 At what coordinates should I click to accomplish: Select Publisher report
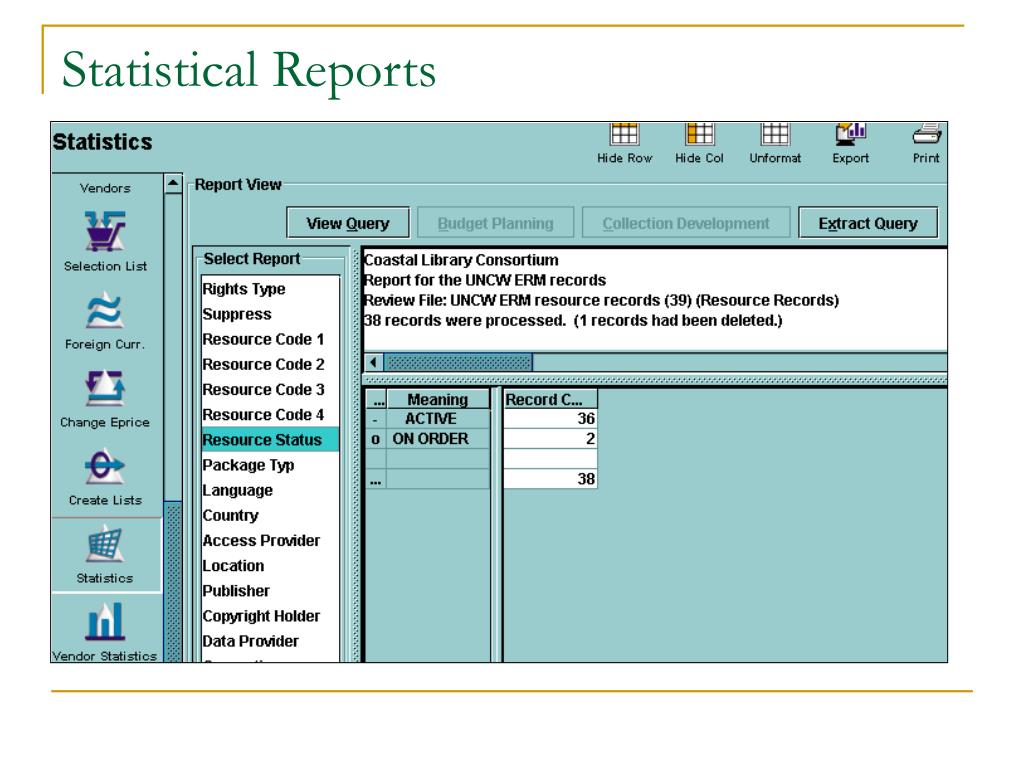coord(270,590)
